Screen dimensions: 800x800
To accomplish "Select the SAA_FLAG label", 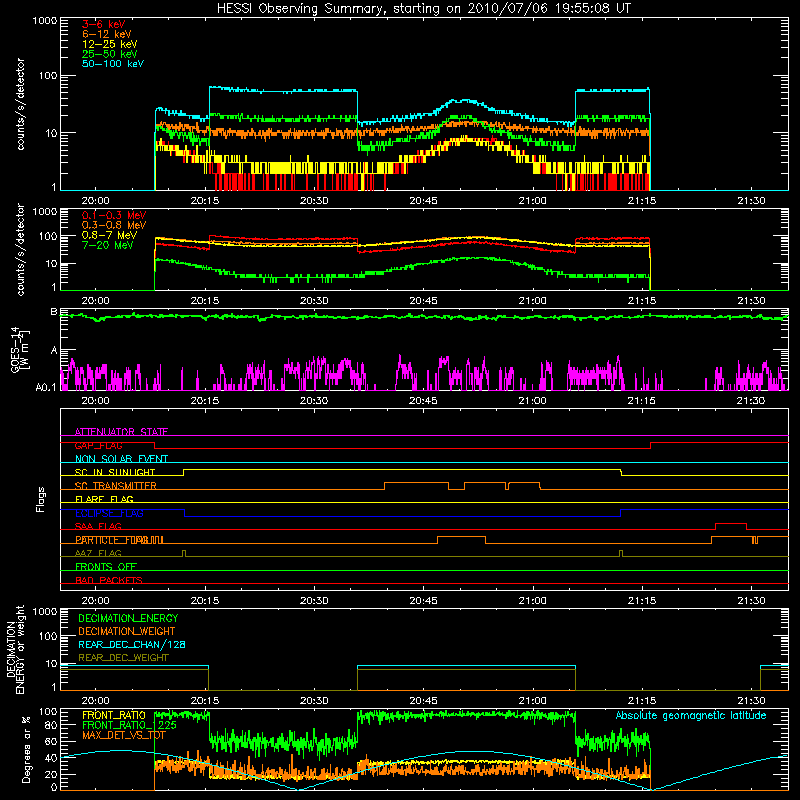I will [x=98, y=526].
